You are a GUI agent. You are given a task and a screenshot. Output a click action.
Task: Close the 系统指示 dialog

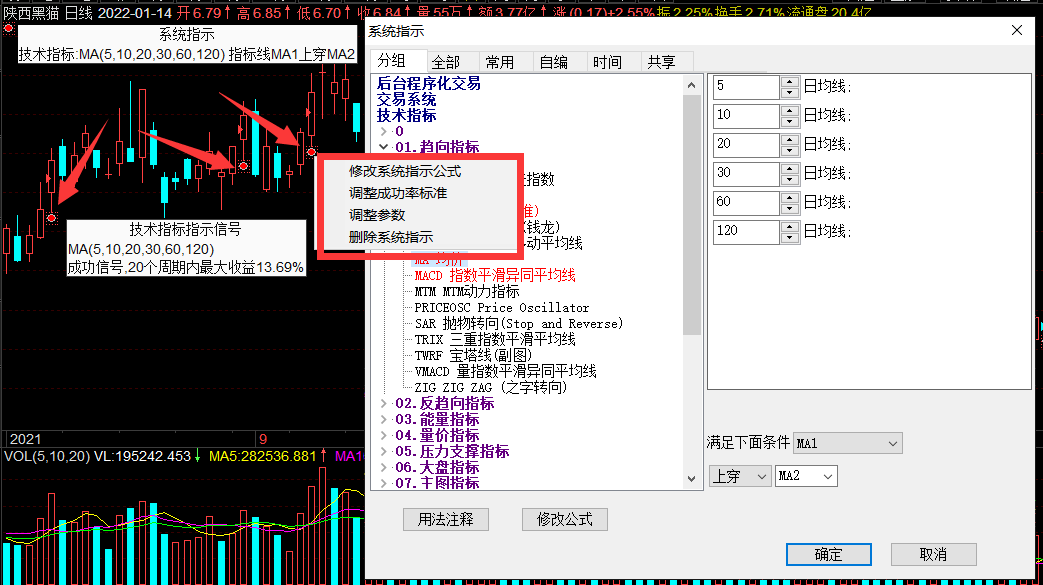(1016, 31)
